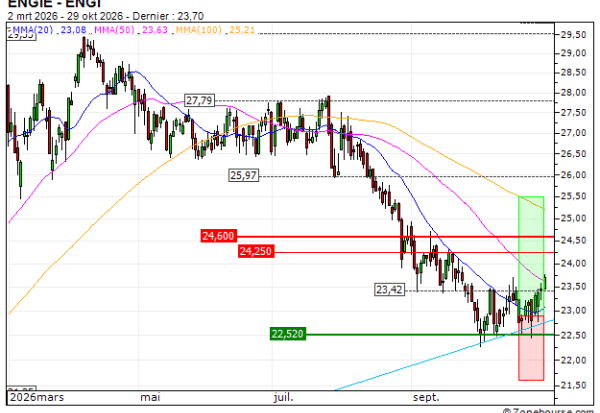Click the mai time axis label

pos(150,397)
